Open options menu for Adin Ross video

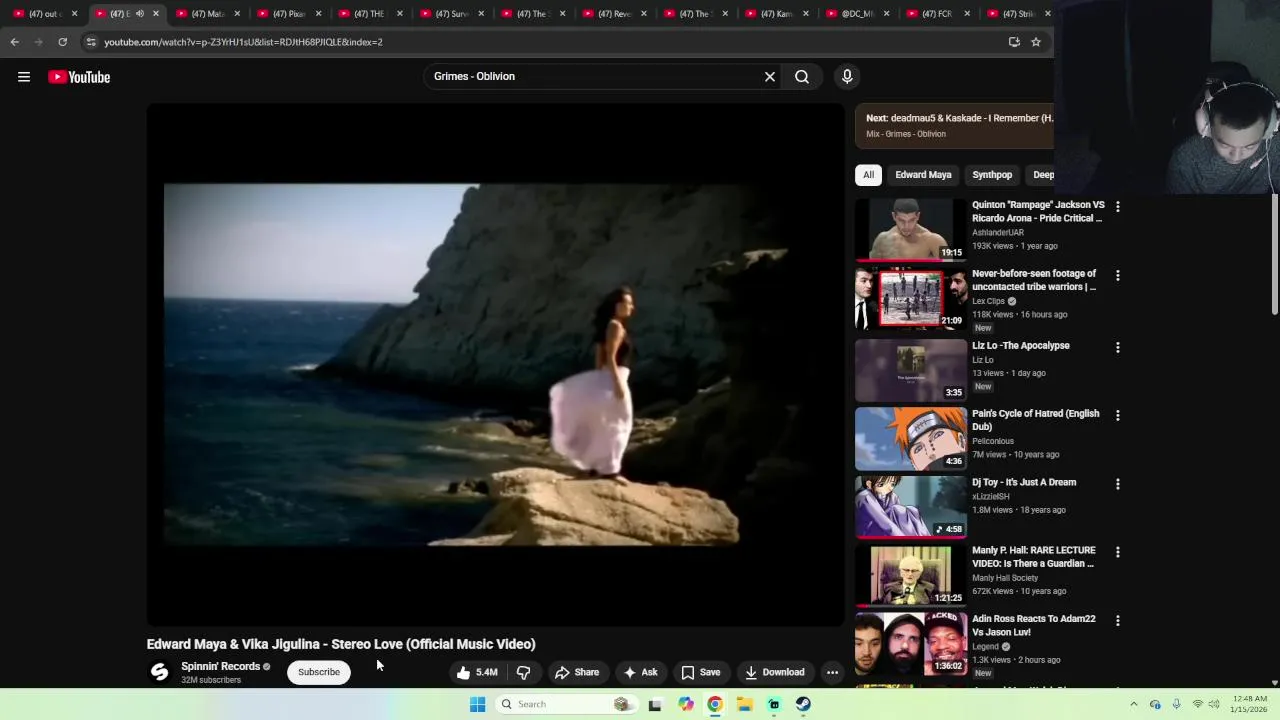(x=1118, y=620)
